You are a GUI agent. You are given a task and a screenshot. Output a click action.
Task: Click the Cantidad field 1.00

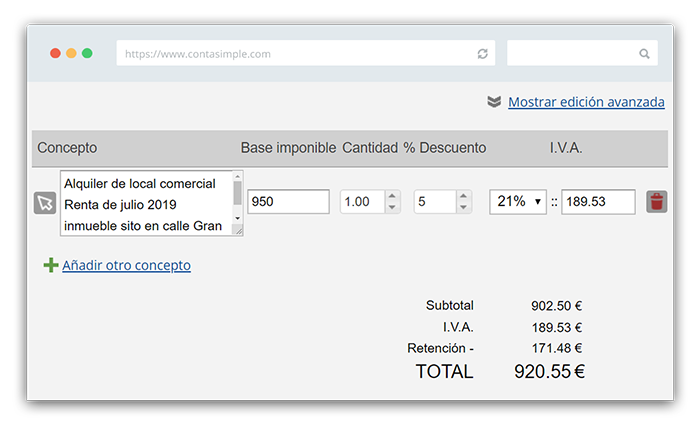(x=362, y=202)
